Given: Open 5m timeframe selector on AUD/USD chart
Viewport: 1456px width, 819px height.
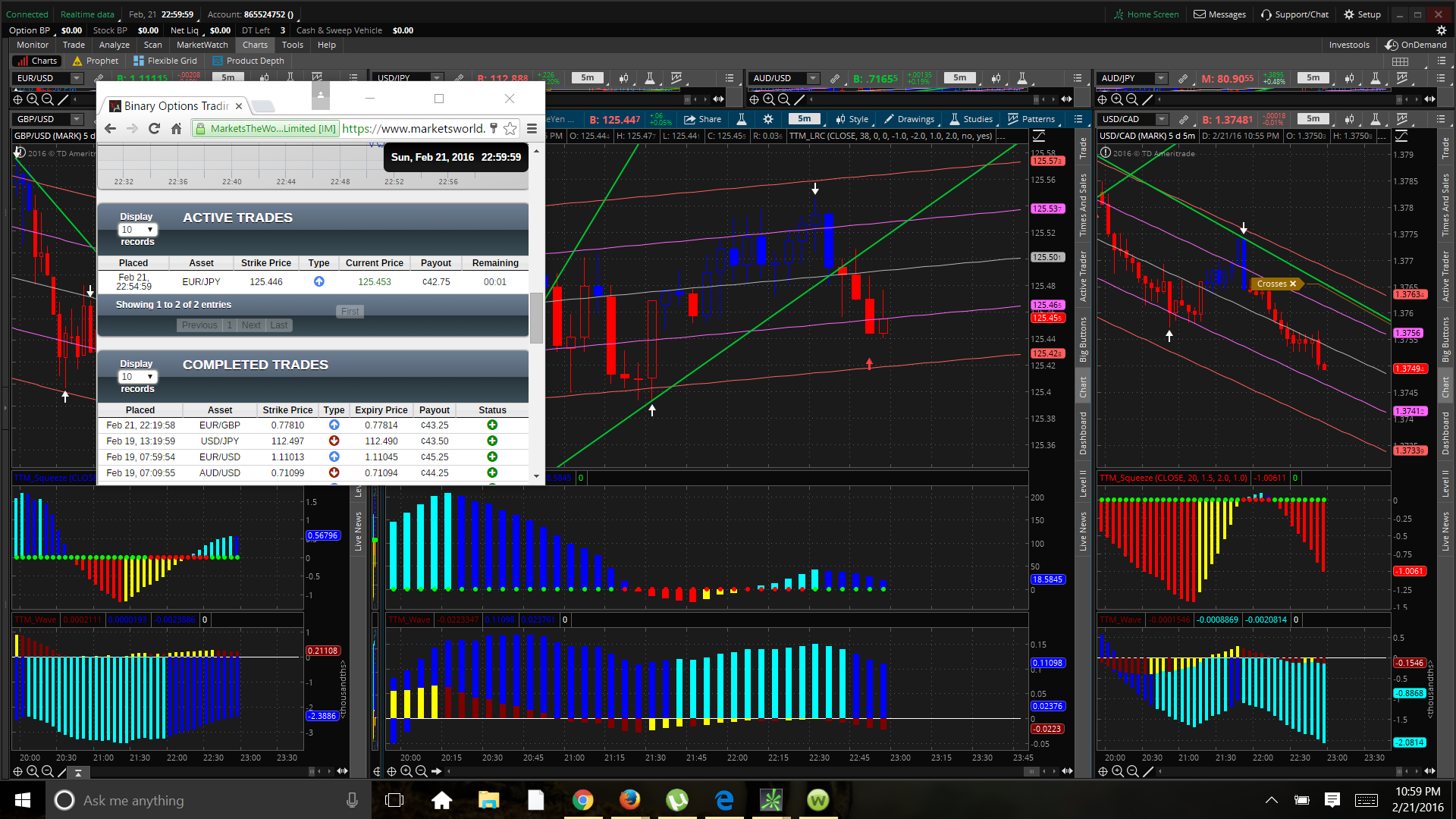Looking at the screenshot, I should click(x=960, y=78).
